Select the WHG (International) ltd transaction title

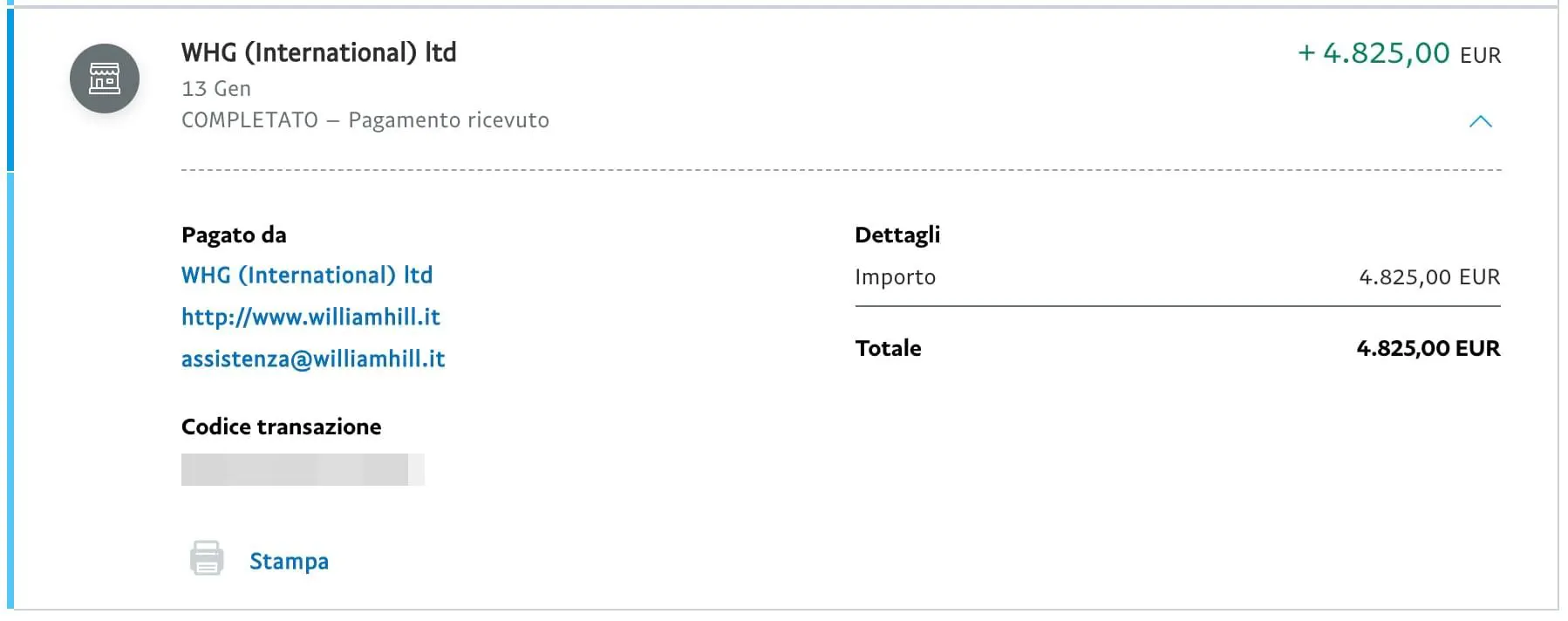point(319,52)
